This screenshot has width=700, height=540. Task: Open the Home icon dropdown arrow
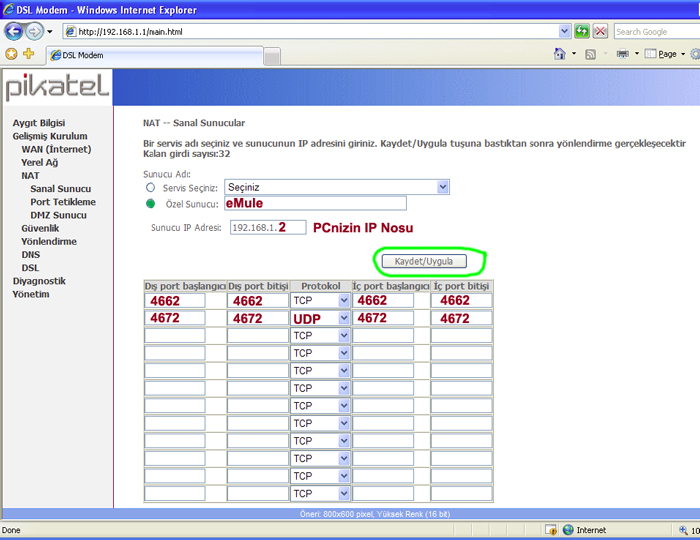(x=574, y=54)
